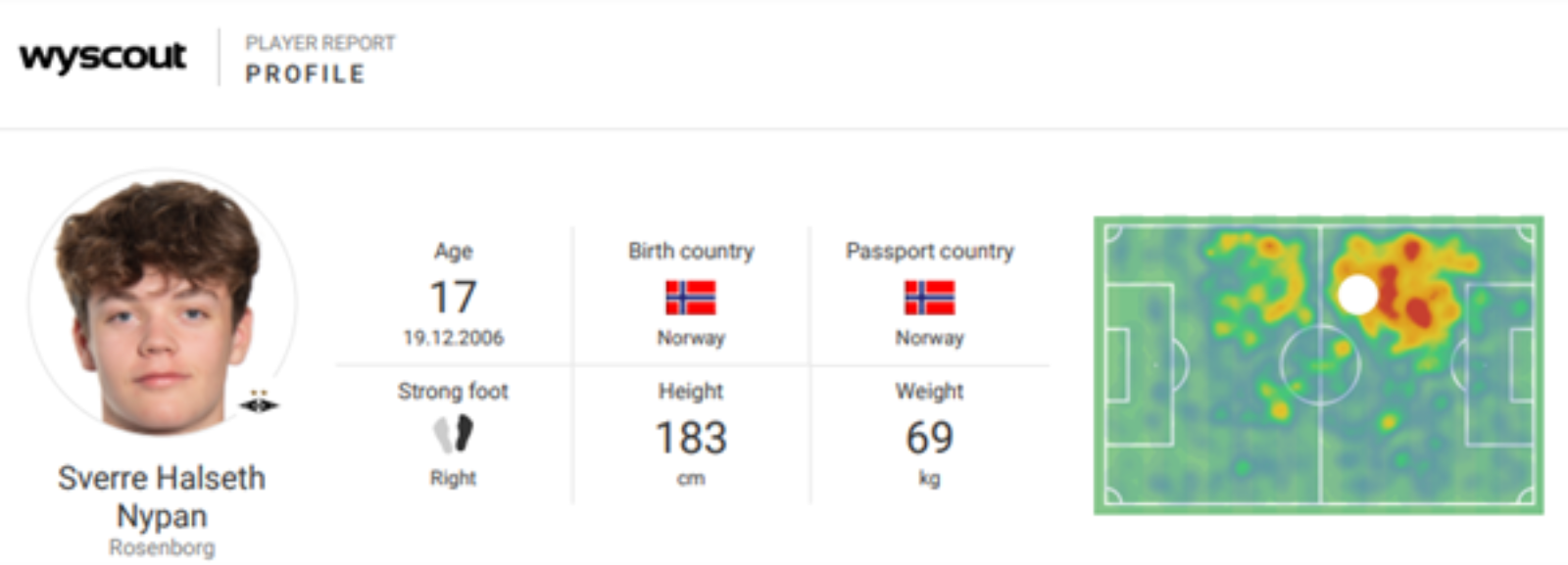Click the weight value 69
Screen dimensions: 1568x565
(929, 438)
